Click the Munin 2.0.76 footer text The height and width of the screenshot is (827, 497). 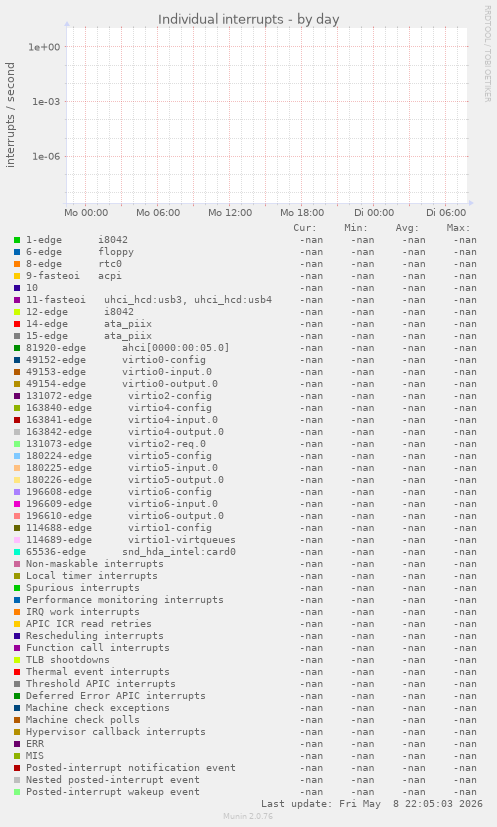point(248,816)
